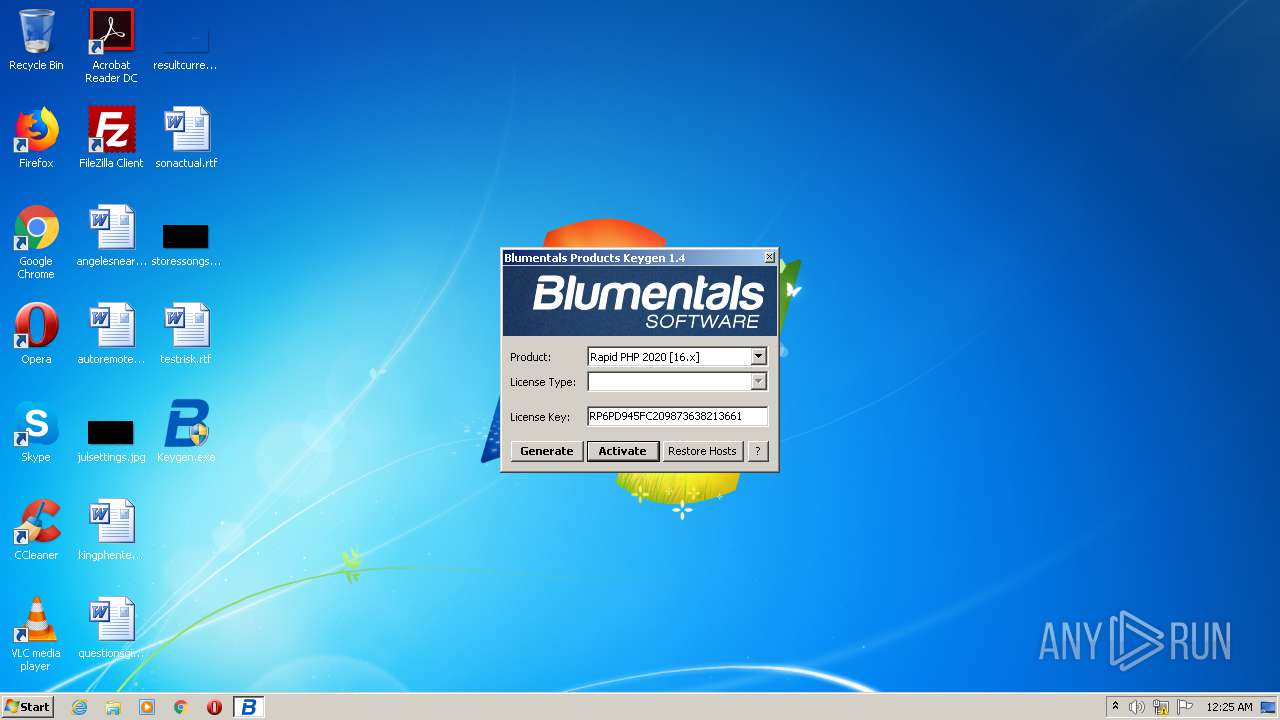Viewport: 1280px width, 720px height.
Task: Launch CCleaner desktop shortcut
Action: coord(36,530)
